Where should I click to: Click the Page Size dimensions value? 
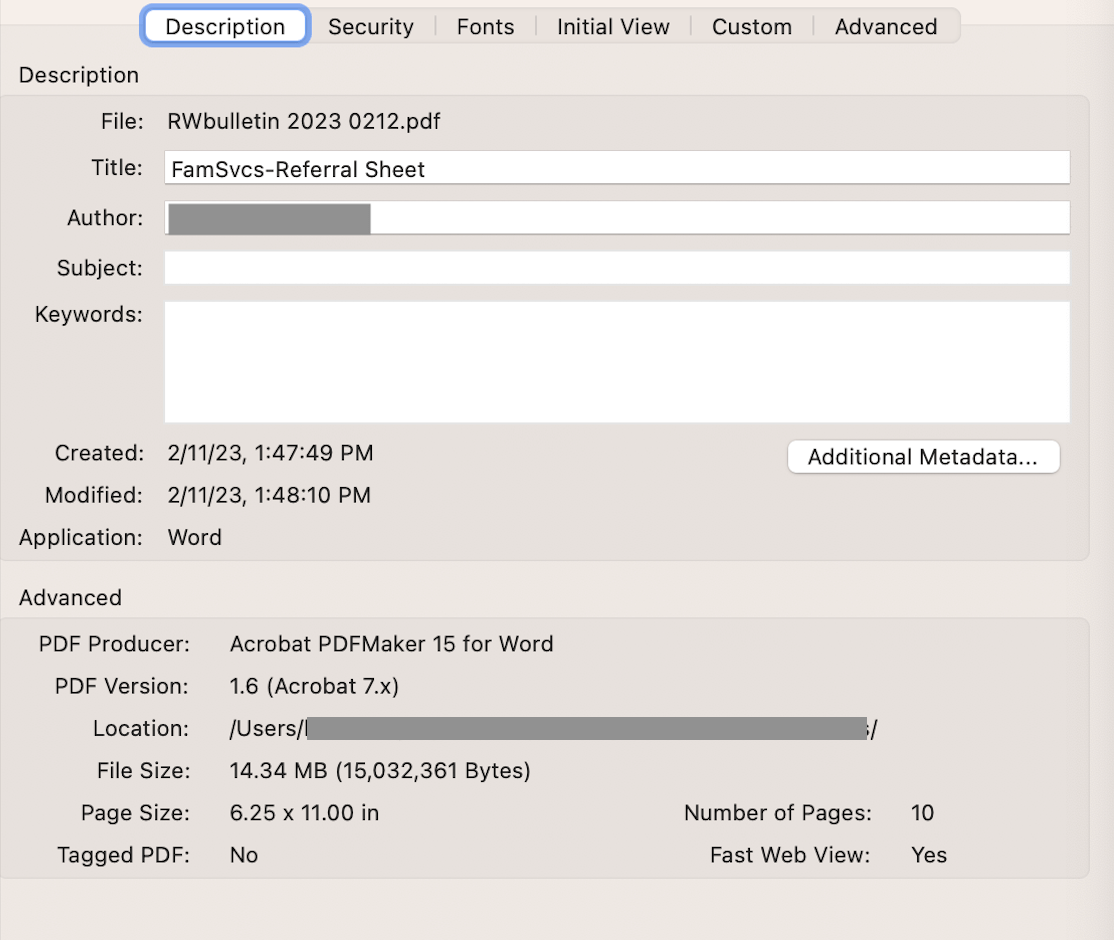(304, 813)
